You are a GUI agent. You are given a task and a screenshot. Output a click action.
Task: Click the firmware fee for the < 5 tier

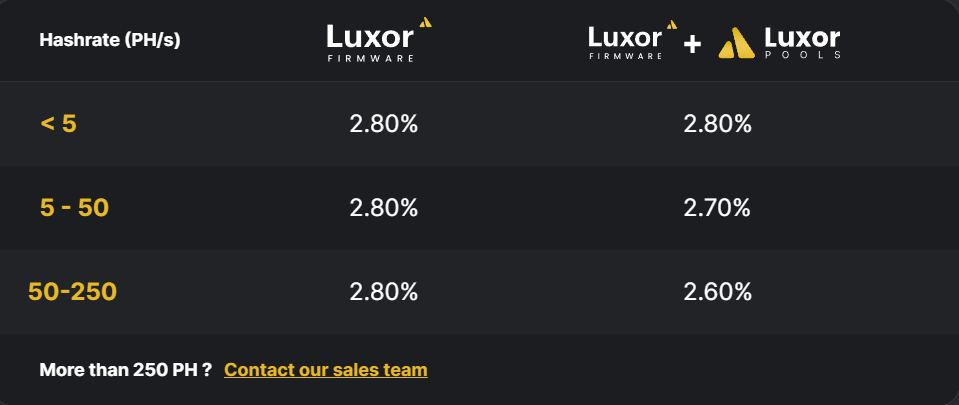[383, 124]
